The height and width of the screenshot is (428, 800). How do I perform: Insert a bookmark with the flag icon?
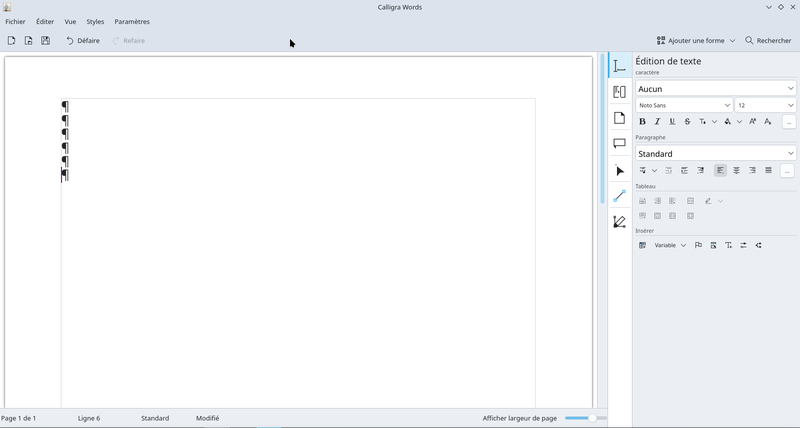698,245
